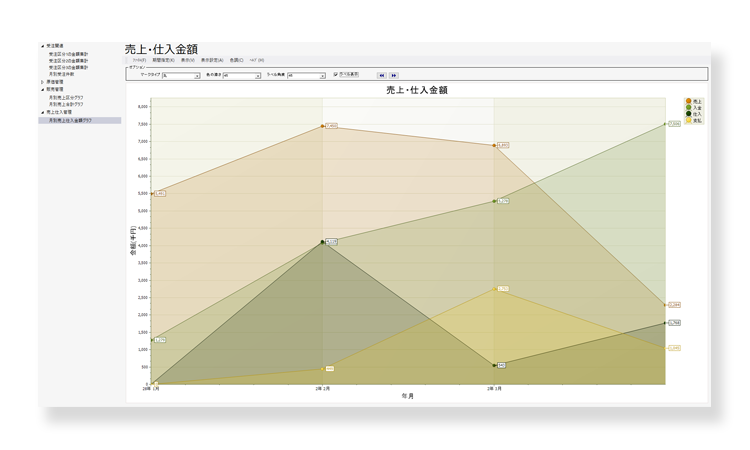This screenshot has width=750, height=450.
Task: Collapse the 受注関連 tree node
Action: click(43, 46)
